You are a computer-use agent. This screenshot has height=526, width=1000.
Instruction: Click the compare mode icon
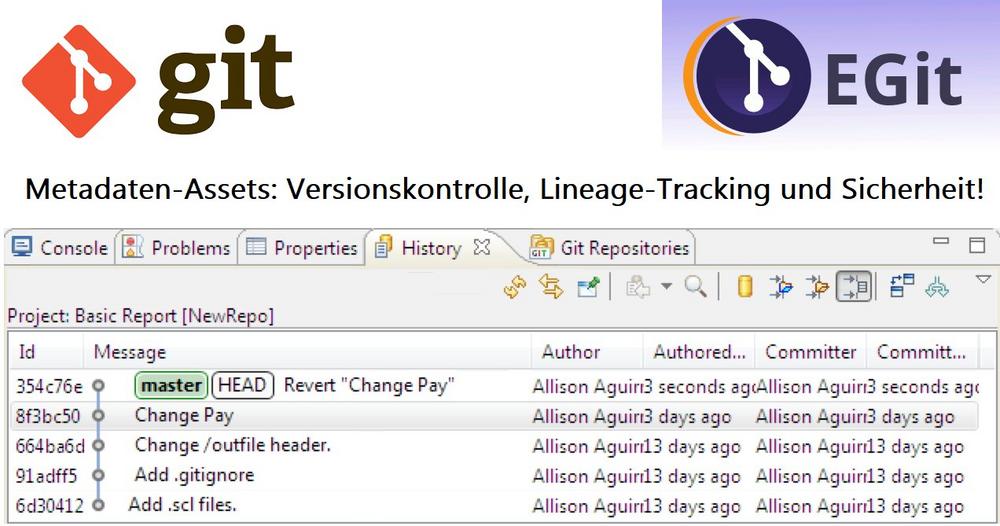click(x=901, y=288)
